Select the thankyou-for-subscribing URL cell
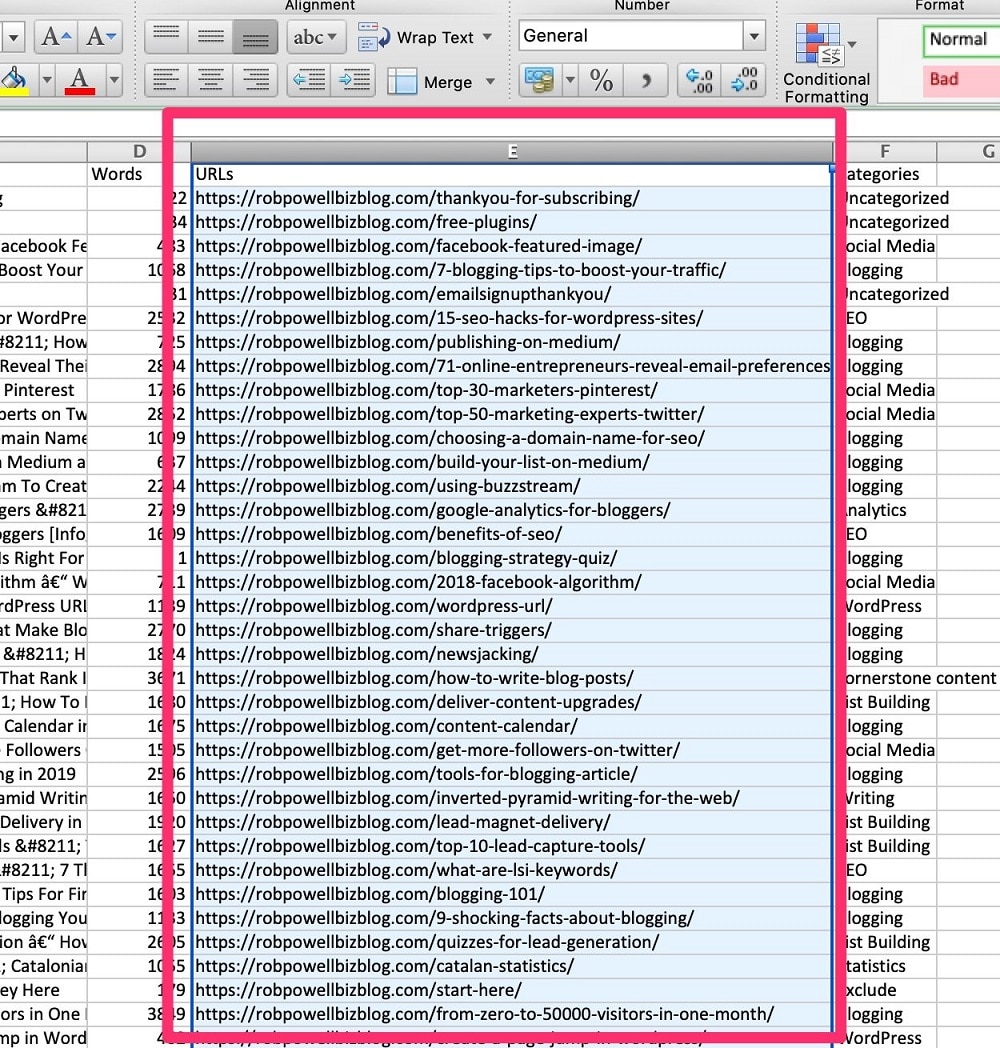This screenshot has height=1048, width=1000. 512,198
